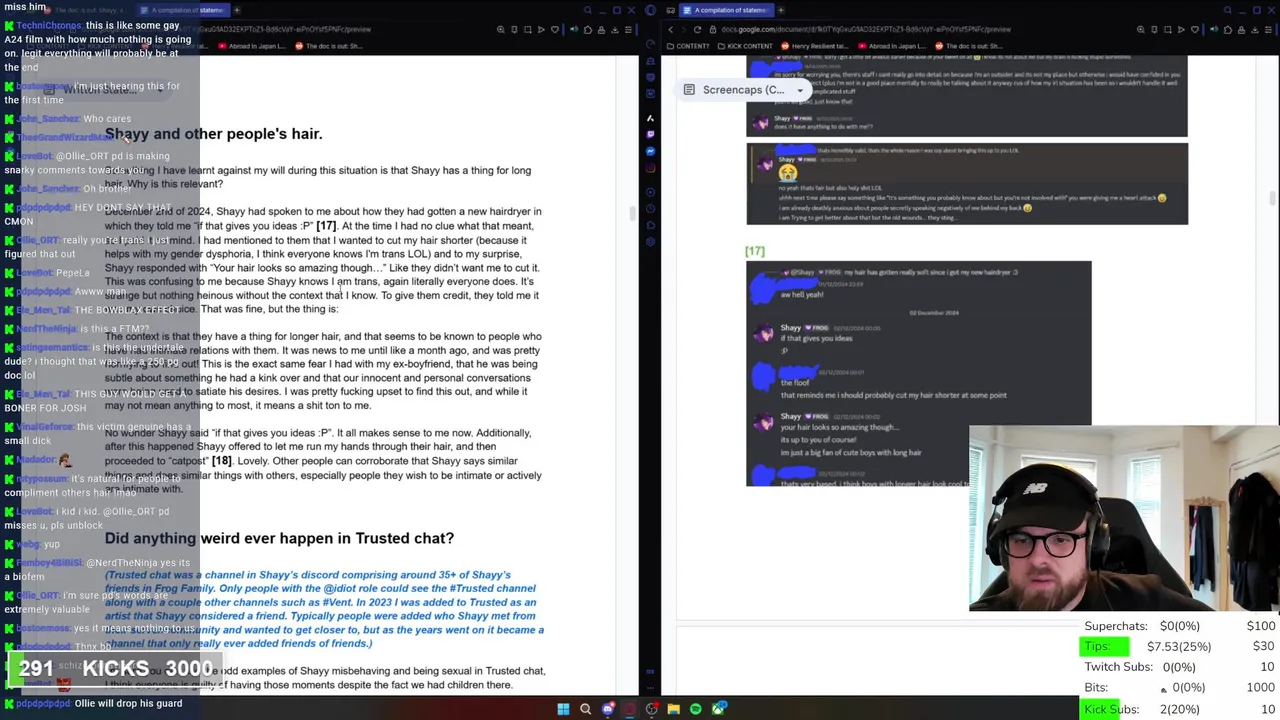1280x720 pixels.
Task: Click the 'Shayy and other people's hair.' heading
Action: click(x=213, y=133)
